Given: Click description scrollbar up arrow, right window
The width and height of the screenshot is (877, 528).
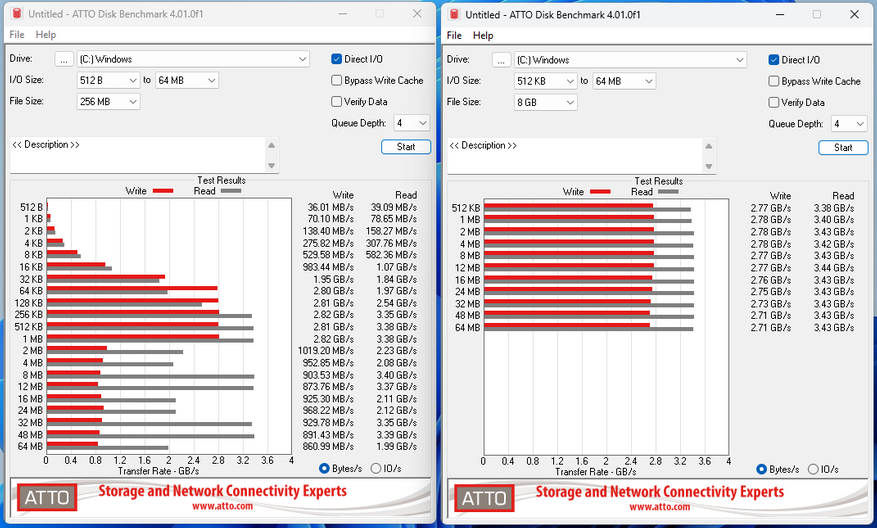Looking at the screenshot, I should point(709,146).
